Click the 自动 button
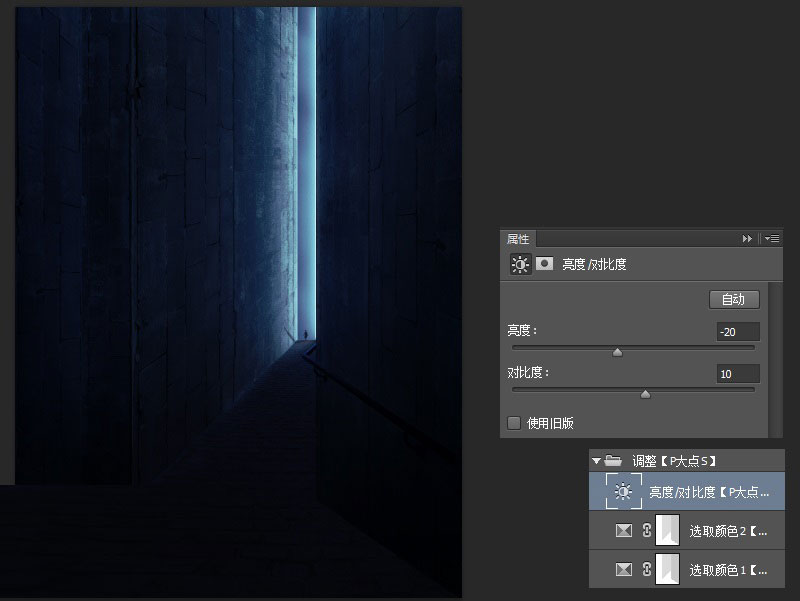Viewport: 800px width, 601px height. [x=734, y=299]
